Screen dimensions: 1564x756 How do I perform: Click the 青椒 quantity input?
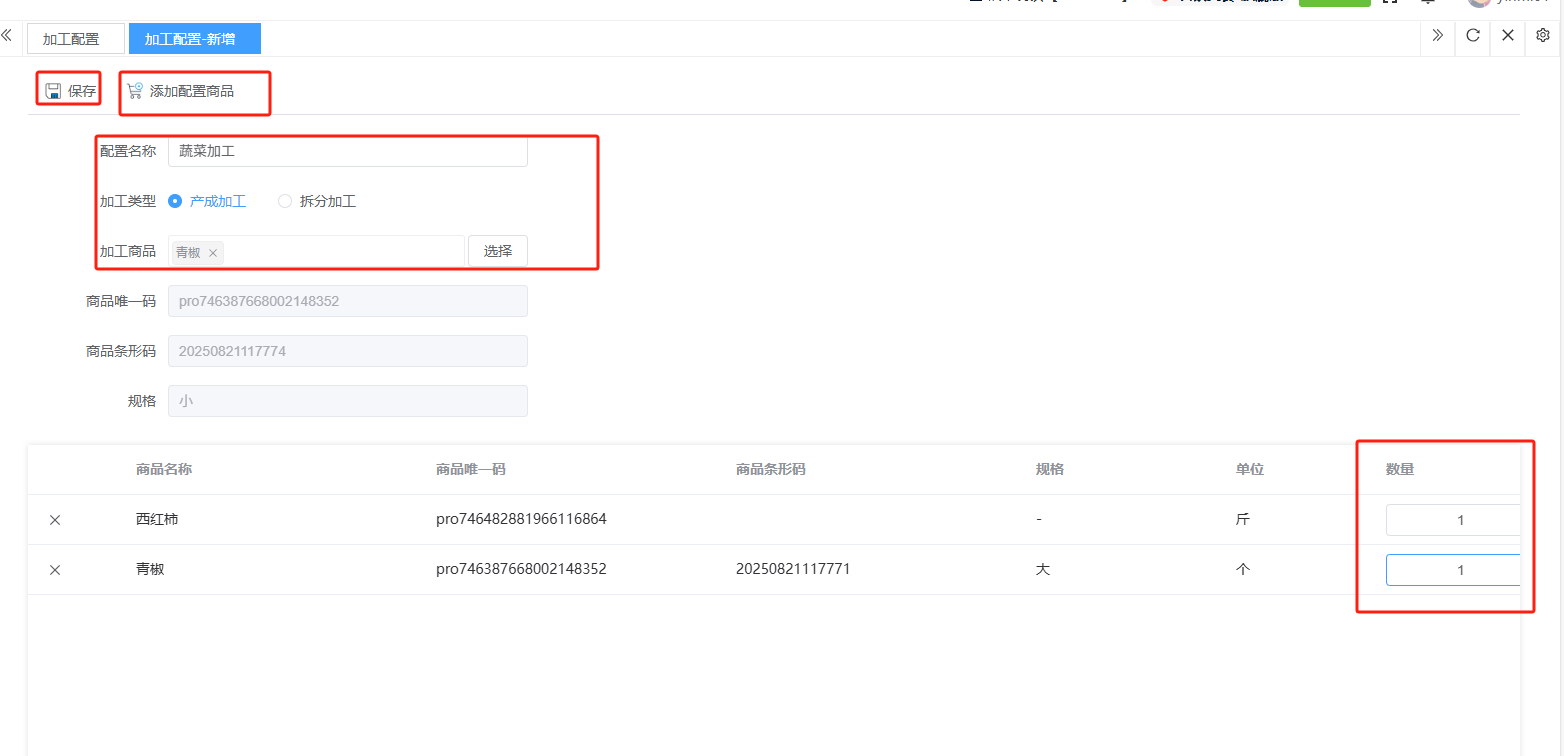coord(1453,570)
